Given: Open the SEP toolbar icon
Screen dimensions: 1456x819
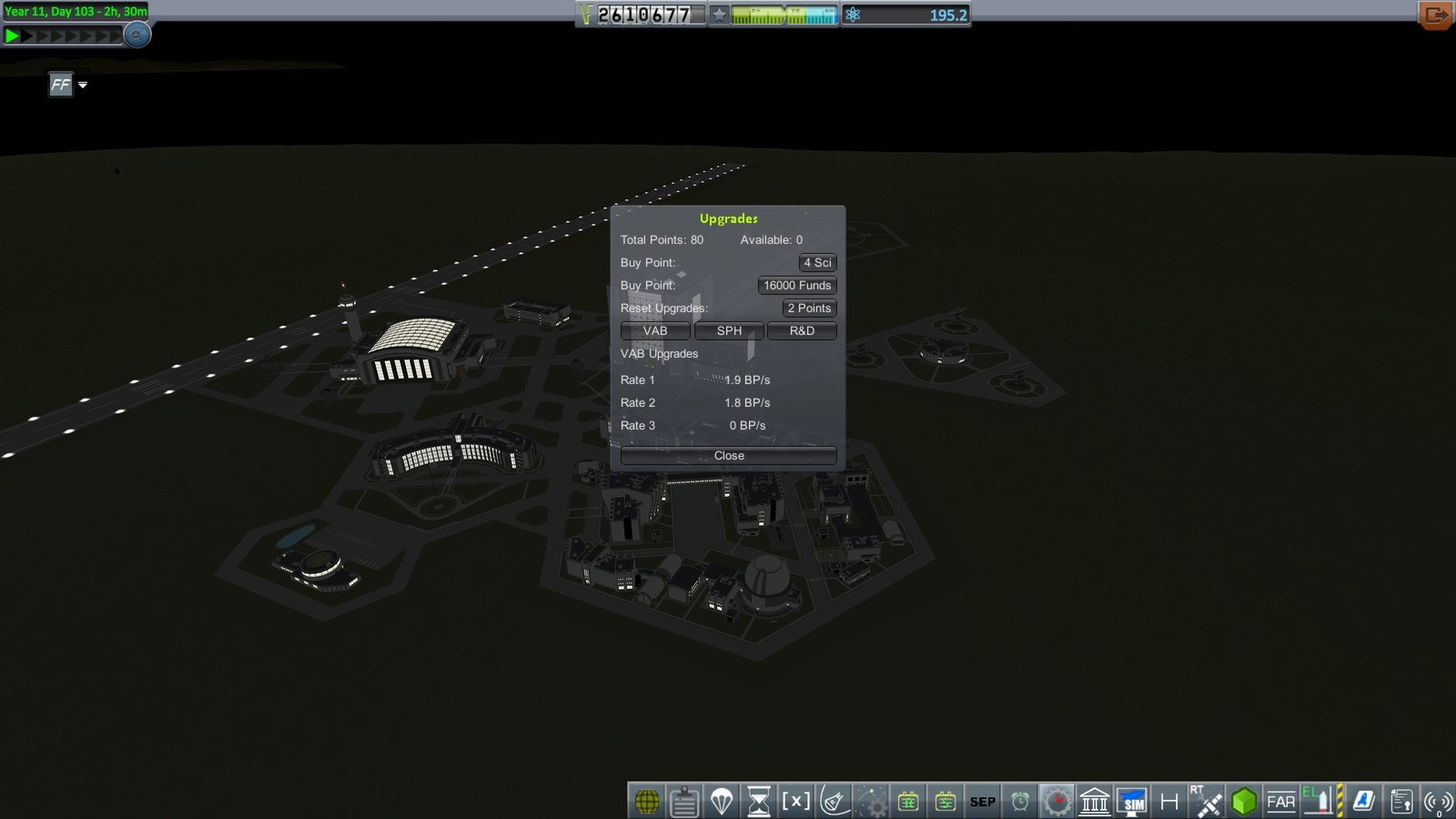Looking at the screenshot, I should tap(983, 802).
